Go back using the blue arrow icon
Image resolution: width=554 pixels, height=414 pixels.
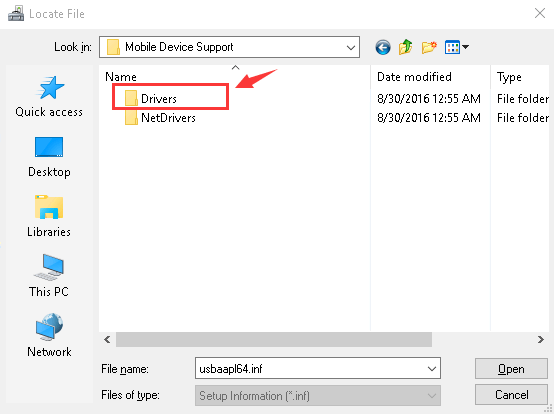tap(383, 47)
